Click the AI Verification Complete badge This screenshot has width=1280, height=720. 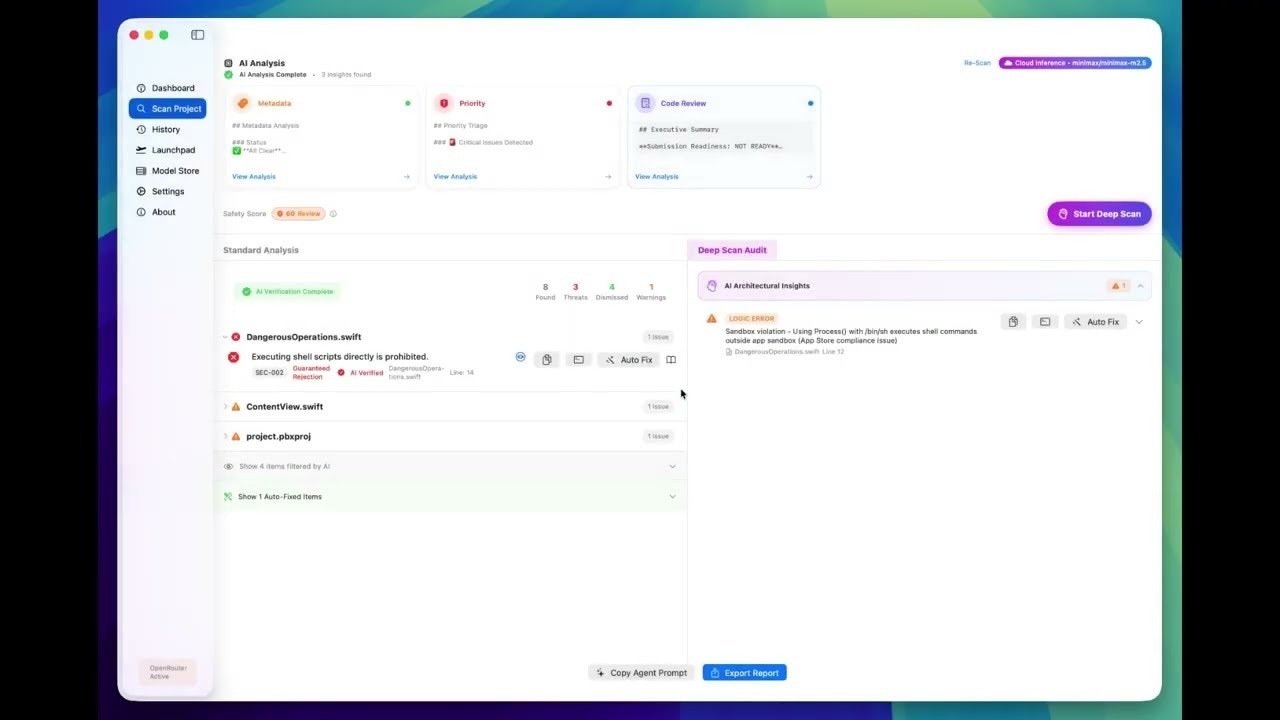click(x=288, y=291)
